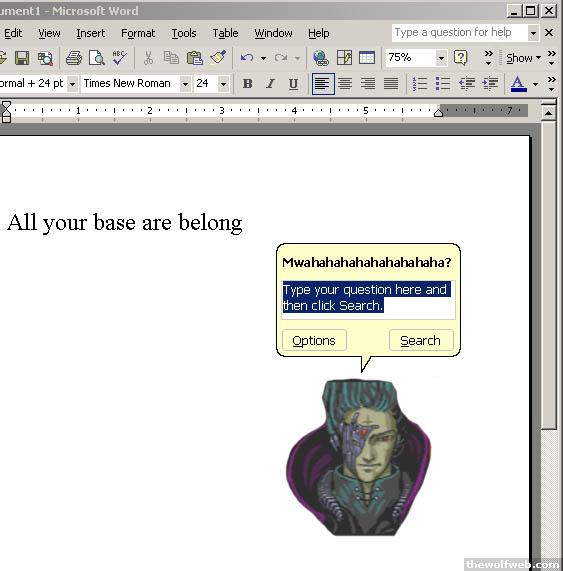Click the scroll up arrow button

point(548,113)
